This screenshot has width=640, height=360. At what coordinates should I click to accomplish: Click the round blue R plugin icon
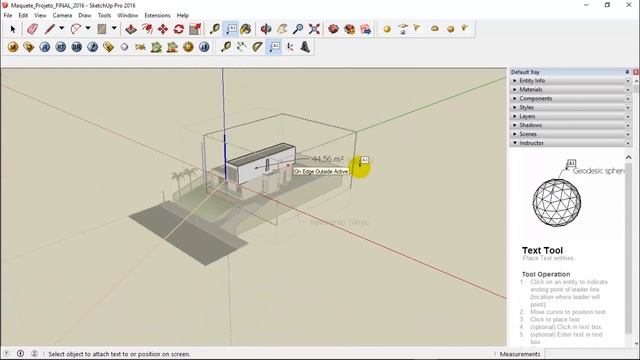point(44,47)
